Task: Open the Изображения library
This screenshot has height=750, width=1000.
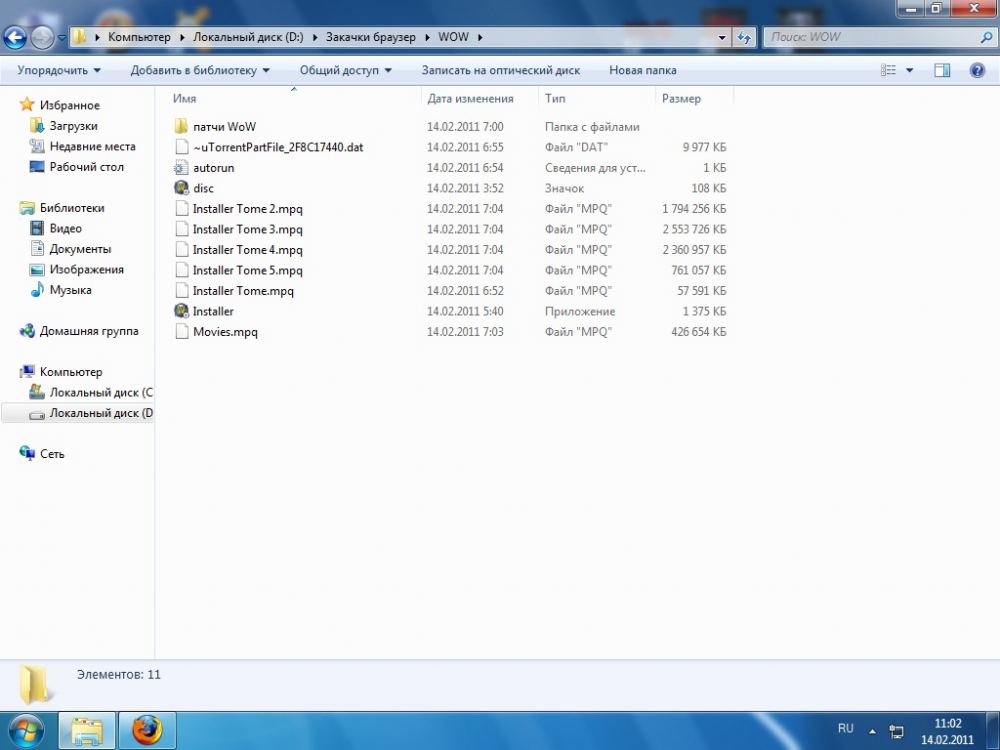Action: [x=87, y=269]
